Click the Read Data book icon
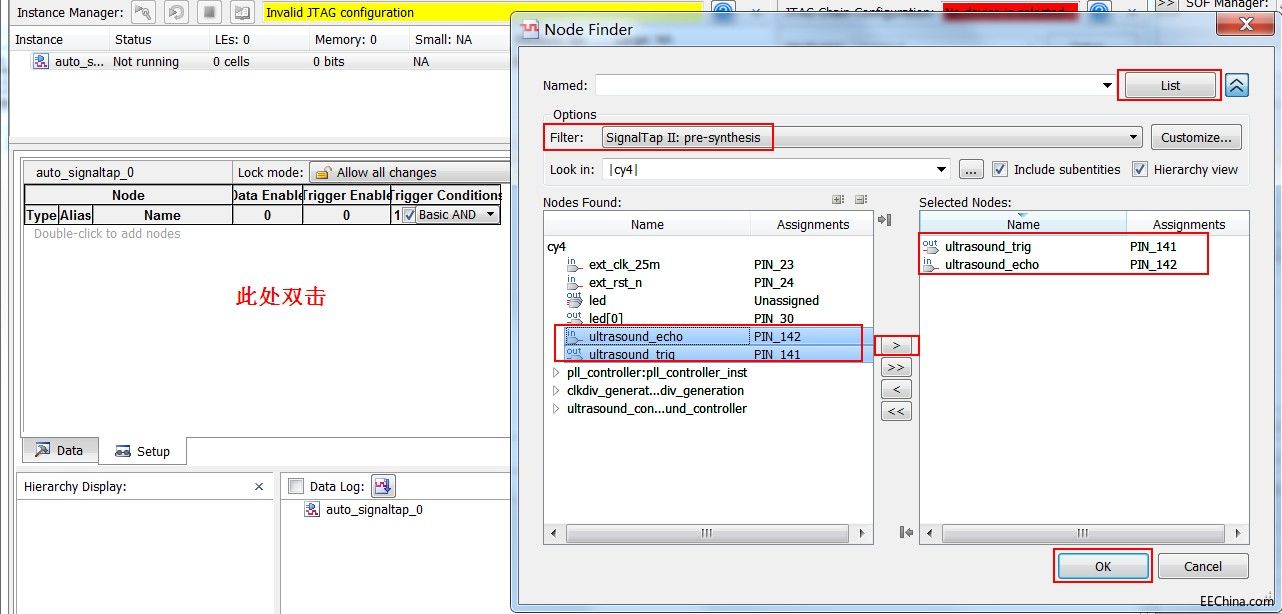This screenshot has height=614, width=1282. point(242,13)
